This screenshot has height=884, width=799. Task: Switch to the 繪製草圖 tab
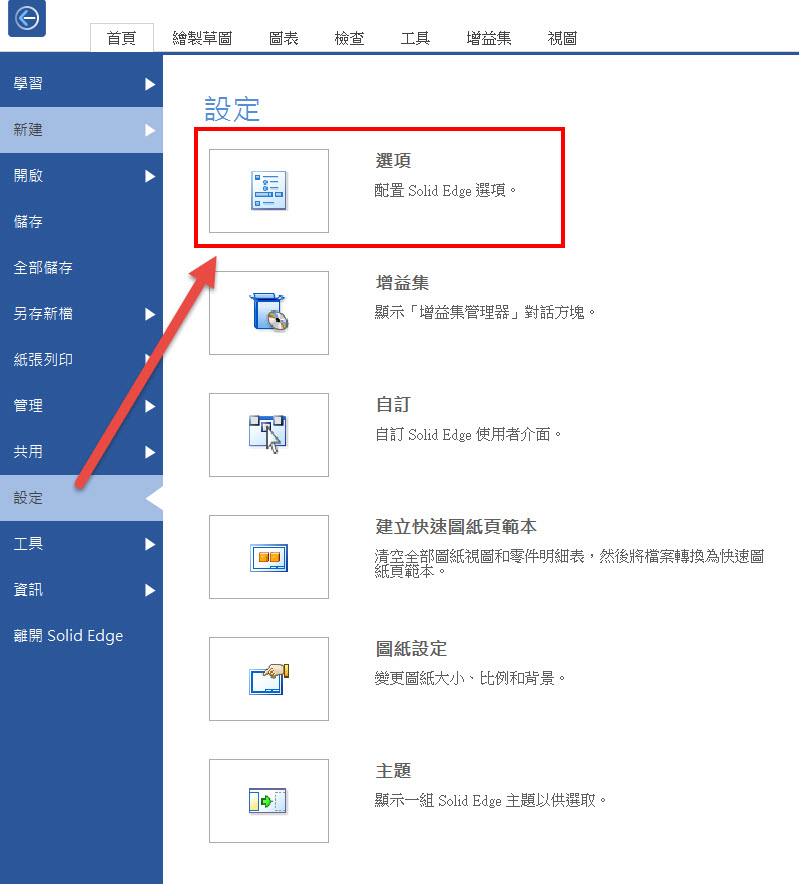[202, 38]
